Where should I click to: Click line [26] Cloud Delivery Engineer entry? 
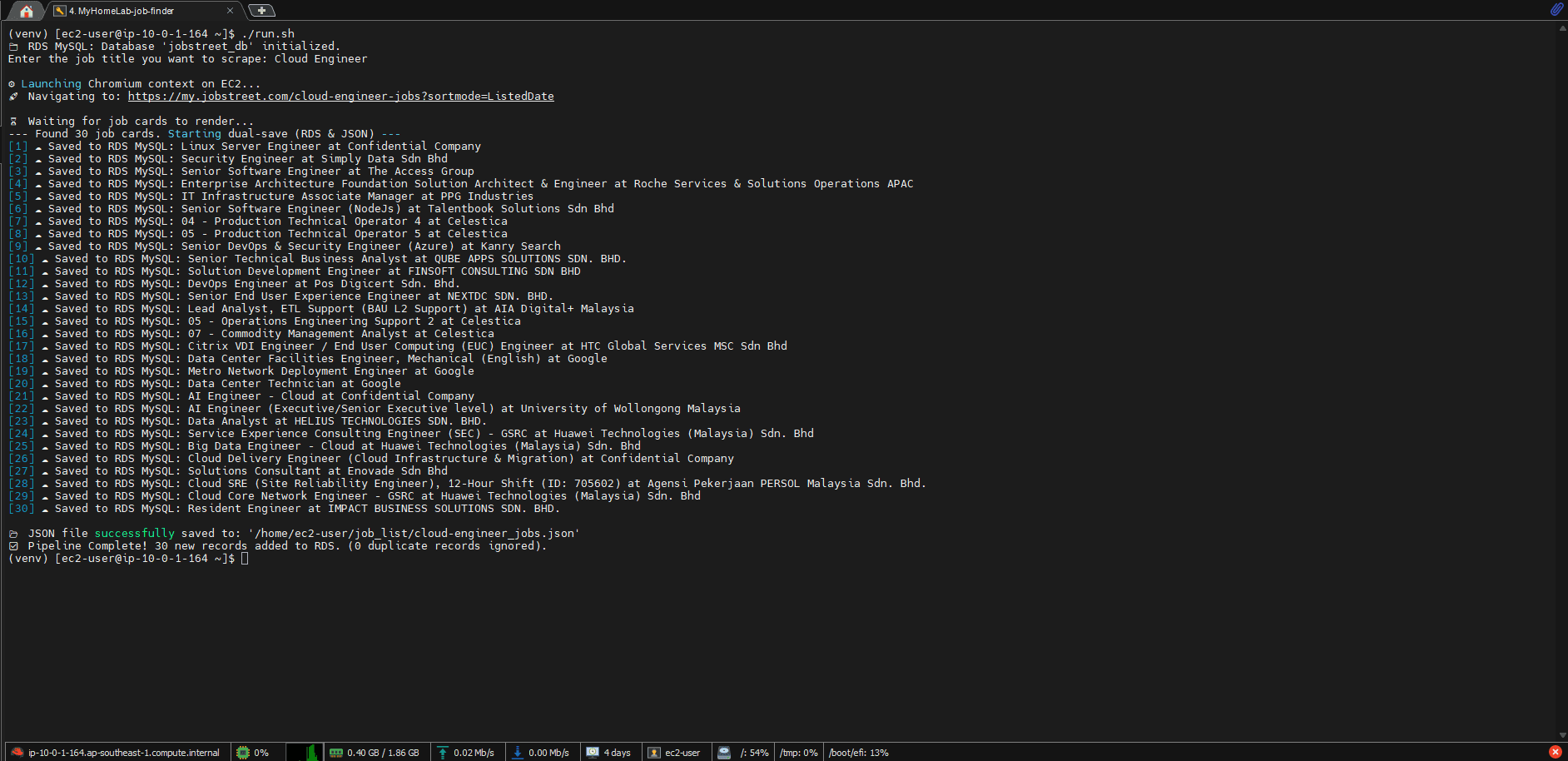tap(371, 459)
